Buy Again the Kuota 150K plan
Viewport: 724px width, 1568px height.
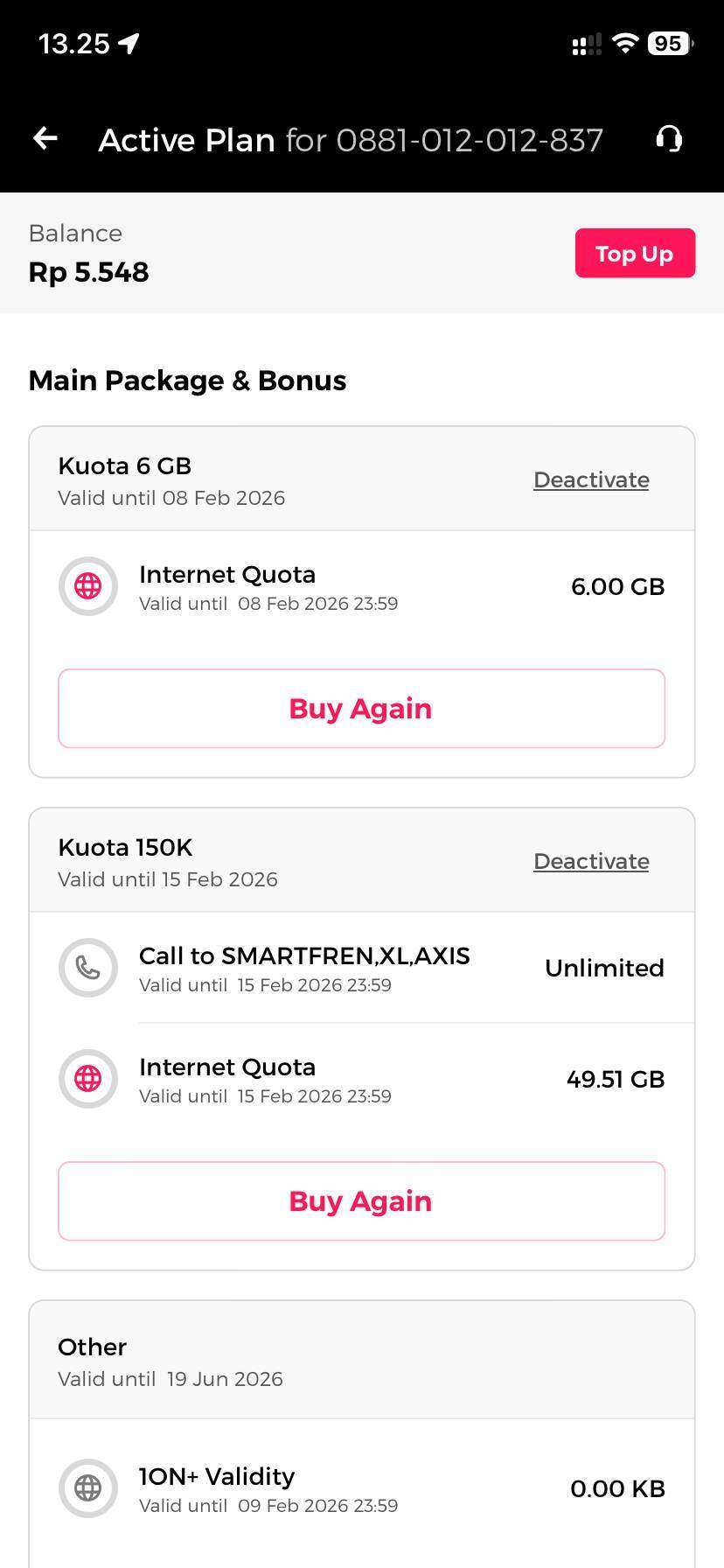(361, 1201)
